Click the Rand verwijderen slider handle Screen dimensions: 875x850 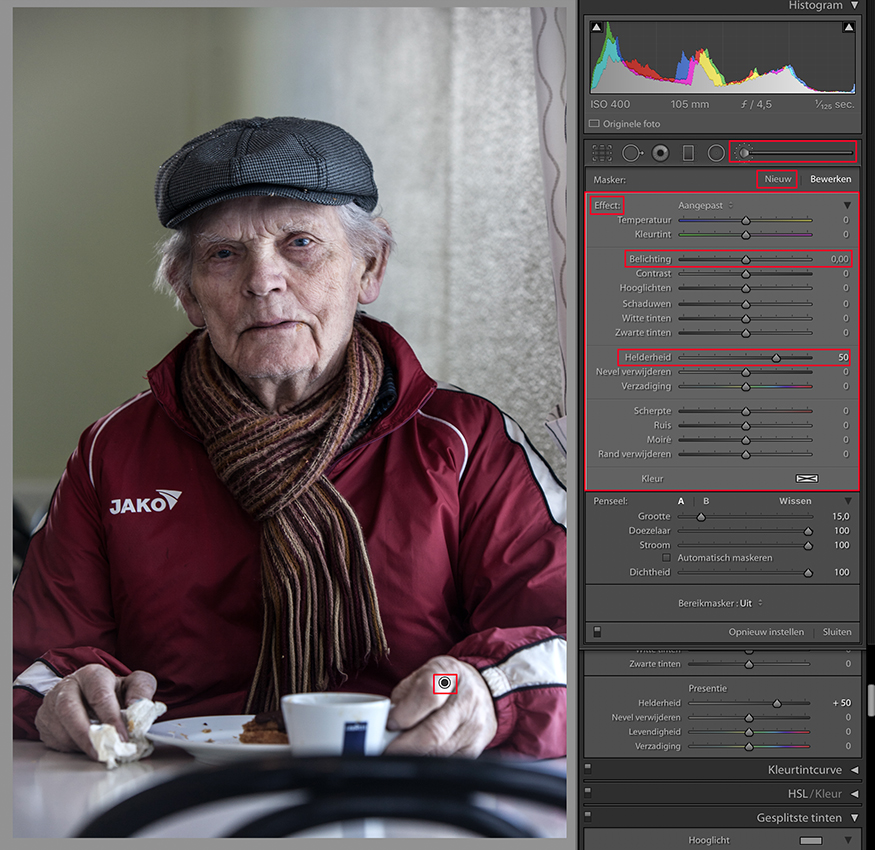tap(746, 455)
